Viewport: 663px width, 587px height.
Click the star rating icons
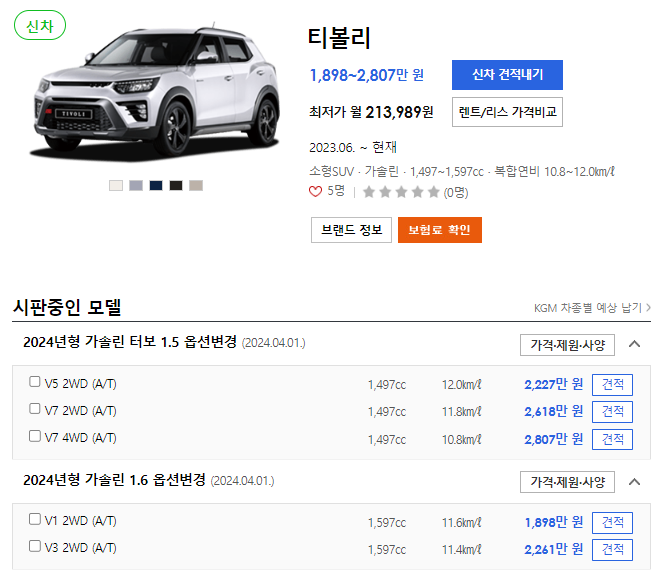click(x=401, y=192)
